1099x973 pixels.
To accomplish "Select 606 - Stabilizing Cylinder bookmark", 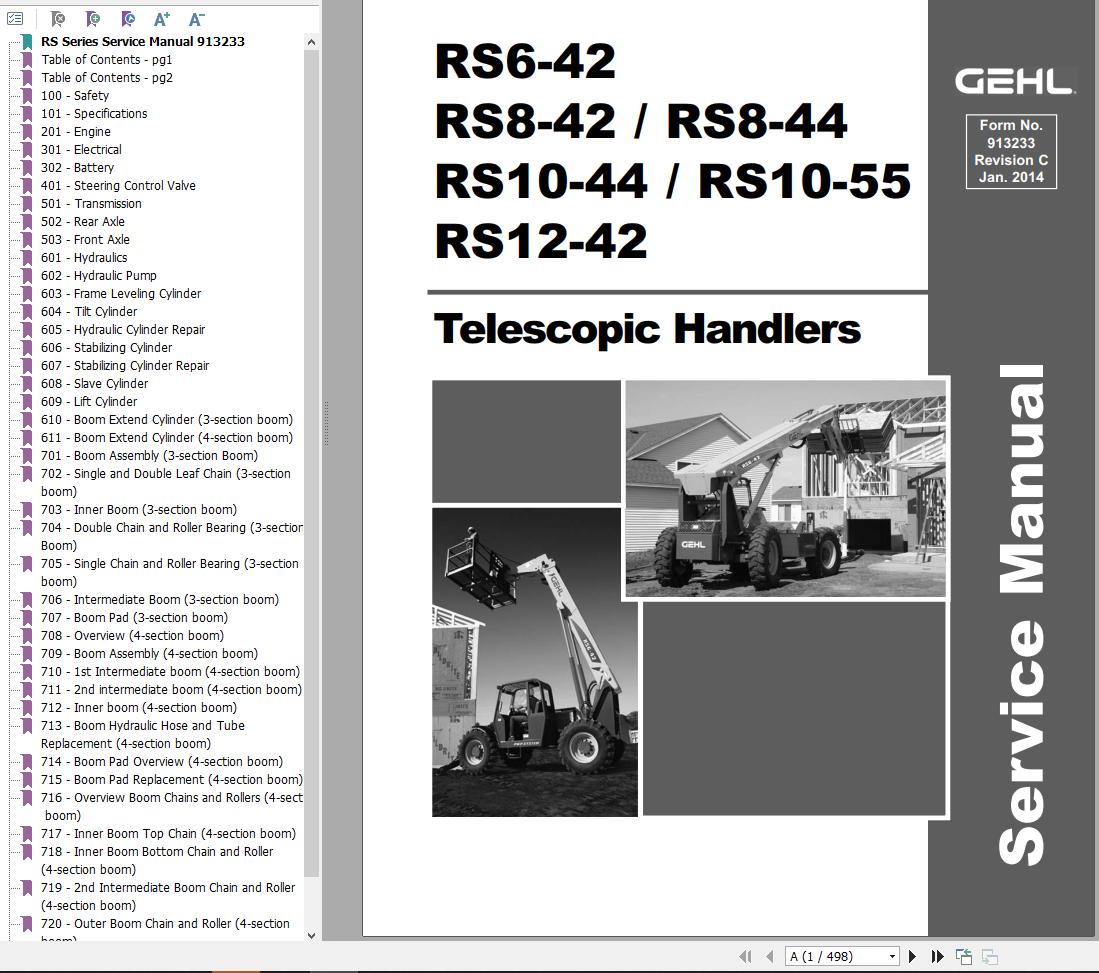I will pyautogui.click(x=107, y=348).
